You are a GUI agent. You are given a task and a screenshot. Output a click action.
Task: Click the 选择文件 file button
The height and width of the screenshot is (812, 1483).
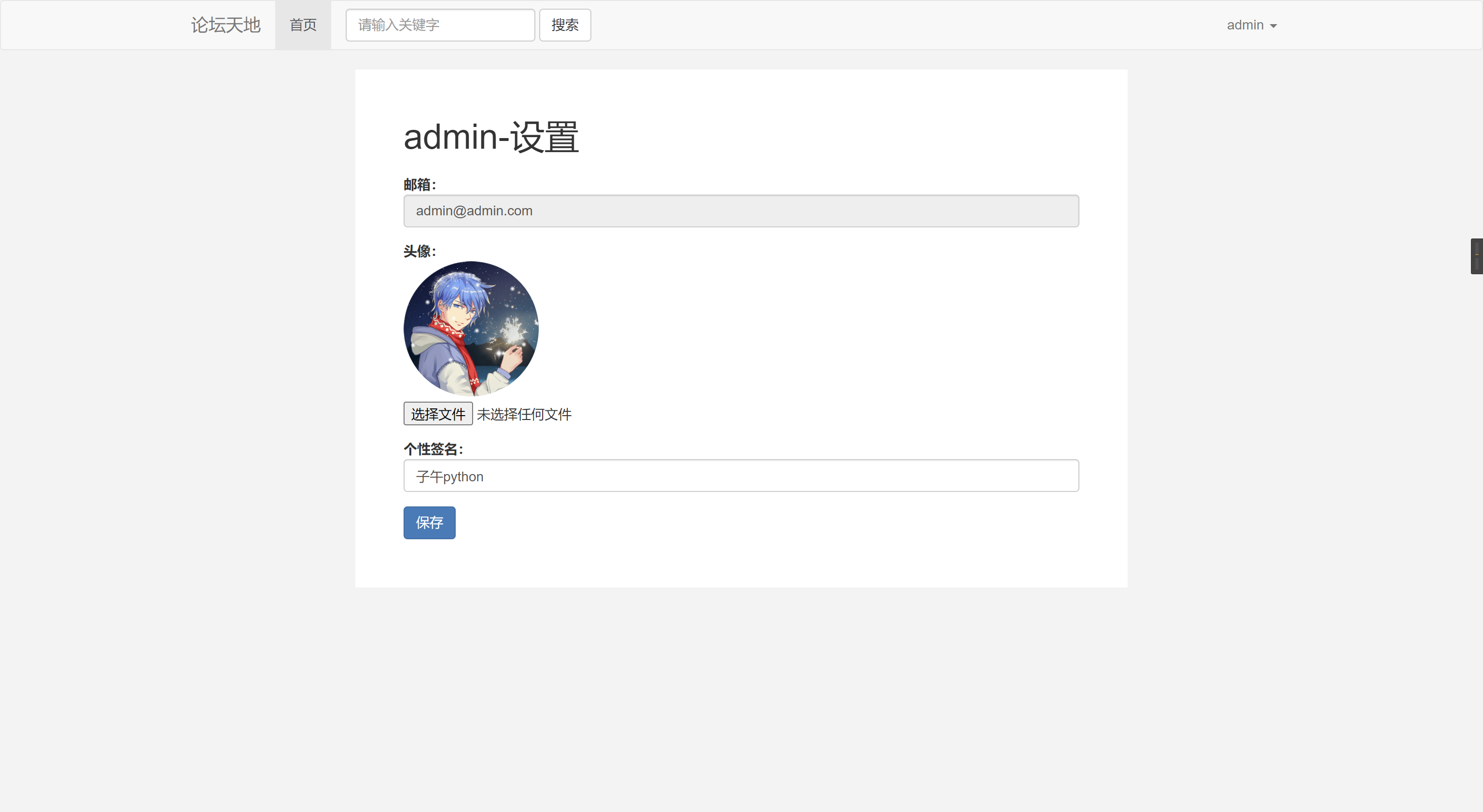(x=438, y=414)
